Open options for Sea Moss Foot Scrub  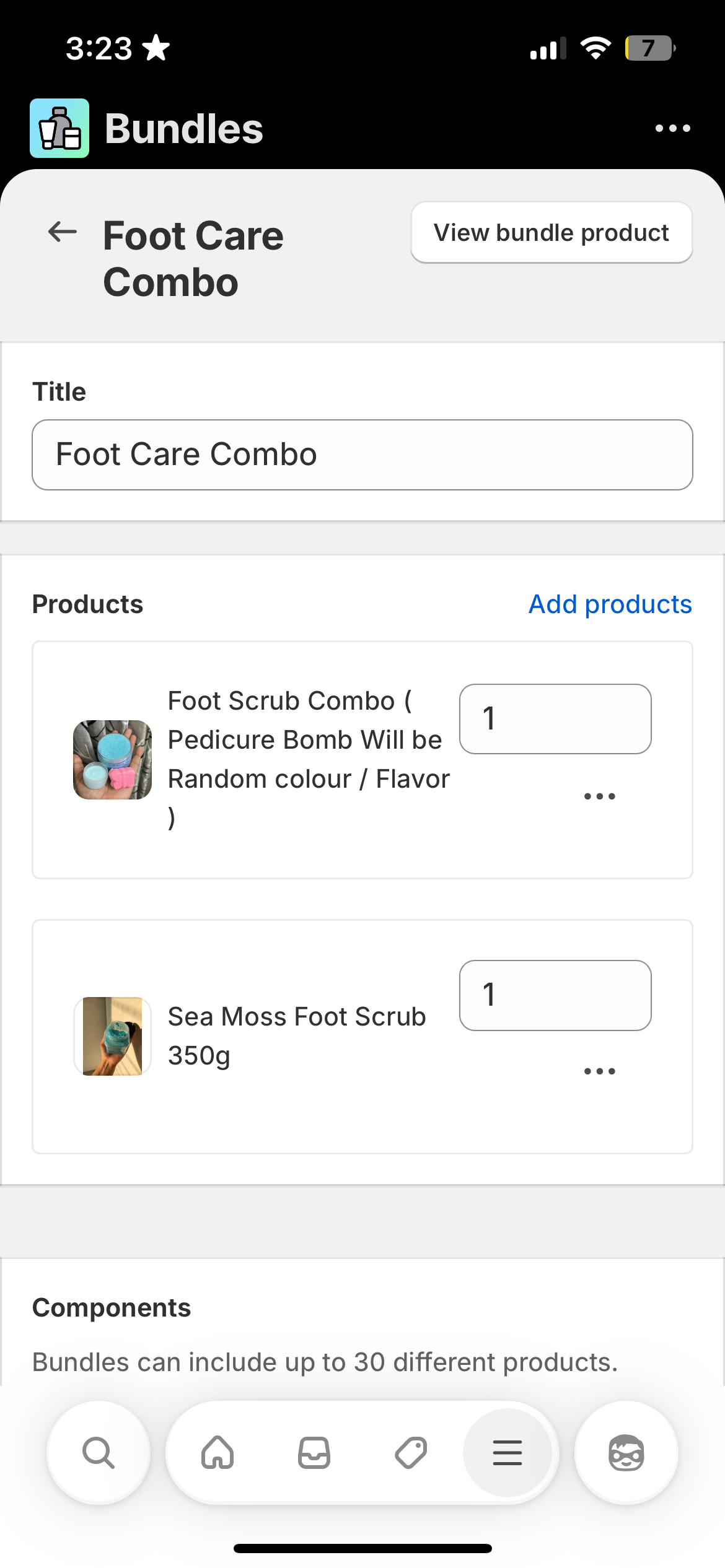[600, 1070]
